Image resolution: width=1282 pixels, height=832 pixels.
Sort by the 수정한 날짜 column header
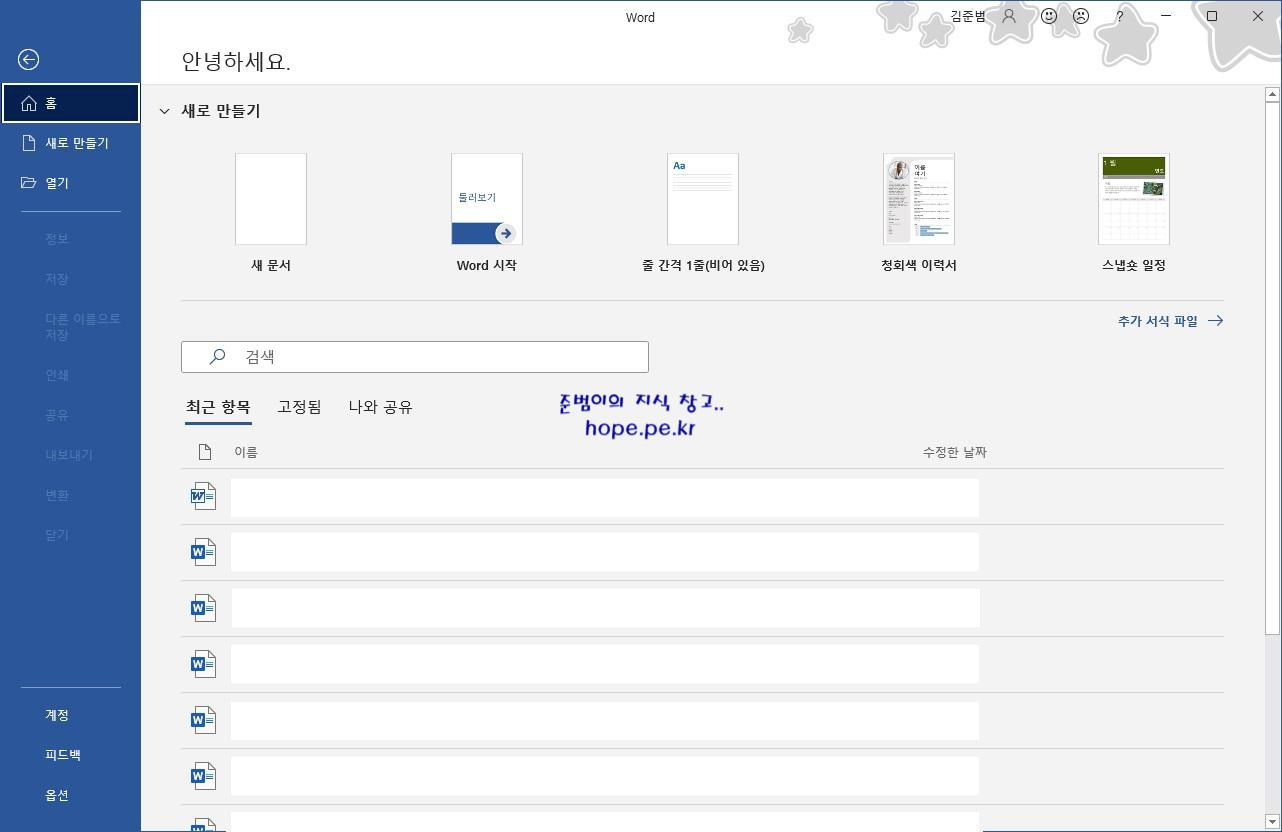pyautogui.click(x=954, y=452)
